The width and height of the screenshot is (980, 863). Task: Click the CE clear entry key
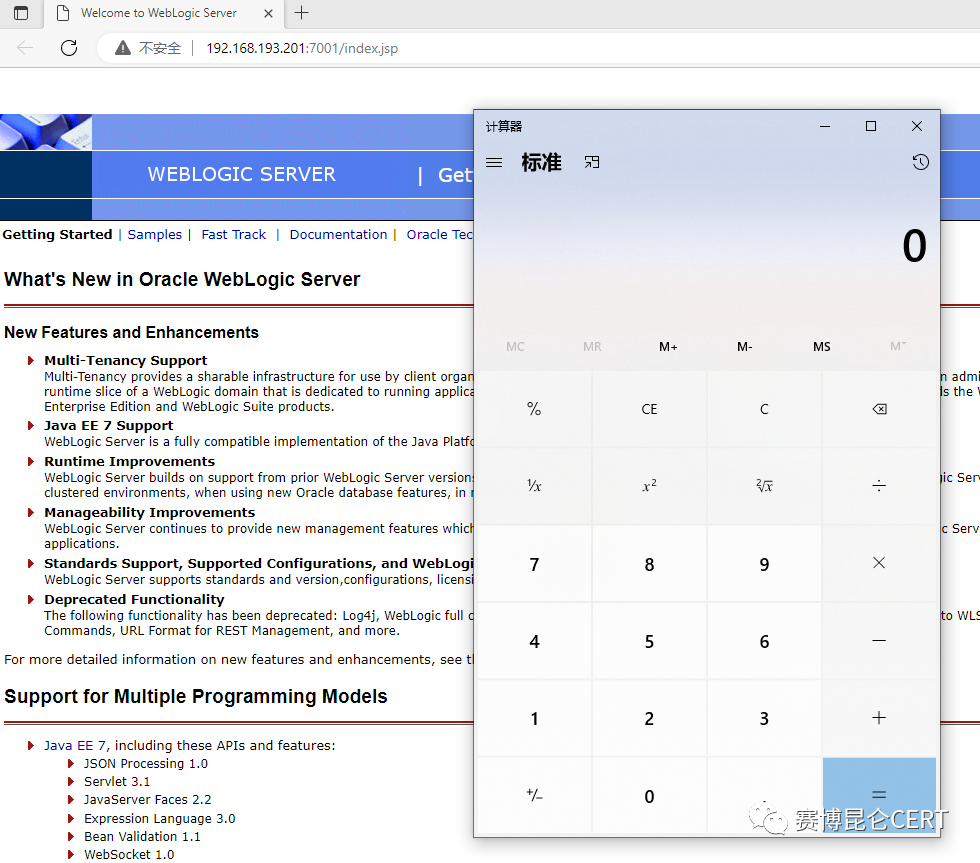point(649,409)
